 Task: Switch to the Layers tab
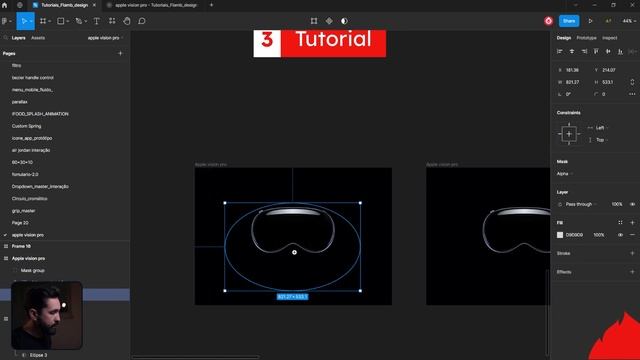click(18, 38)
